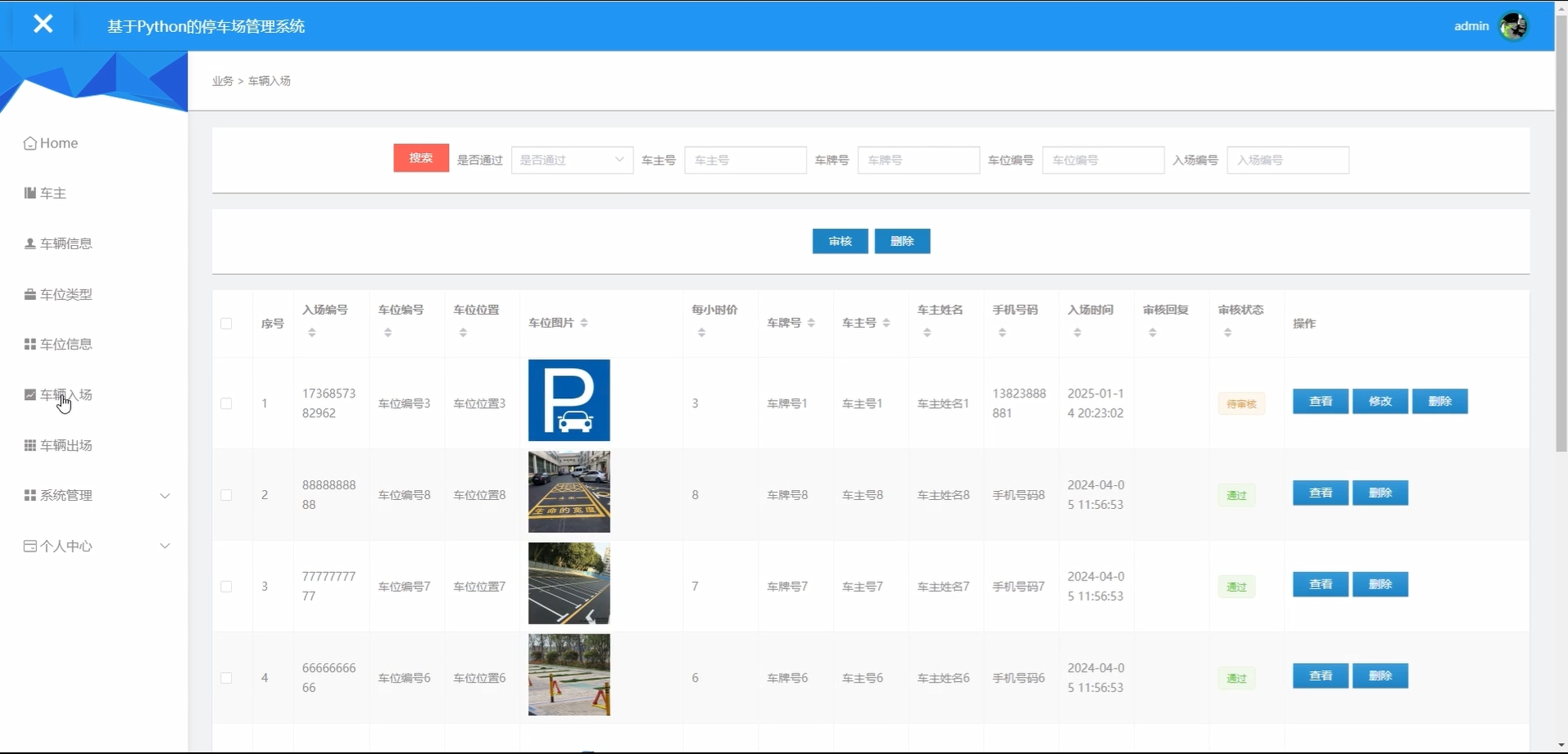Image resolution: width=1568 pixels, height=754 pixels.
Task: Sort by 车主姓名 column arrows
Action: click(927, 333)
